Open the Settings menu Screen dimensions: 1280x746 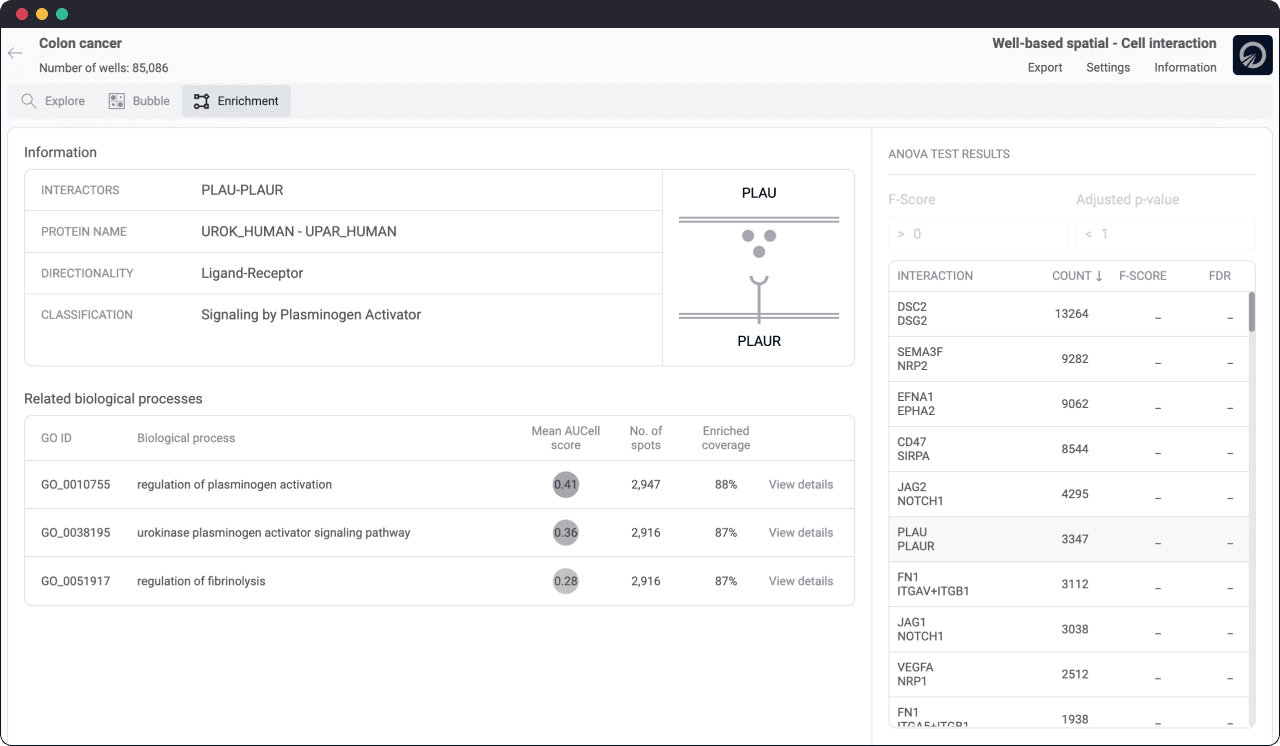click(1108, 68)
